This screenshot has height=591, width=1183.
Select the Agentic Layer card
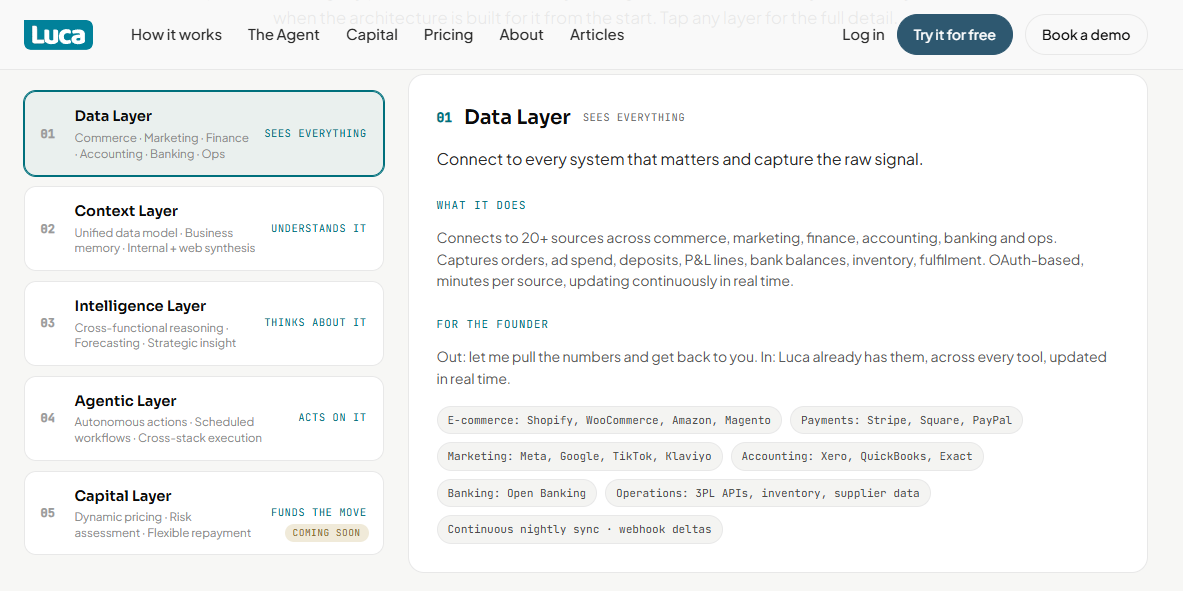(x=204, y=419)
